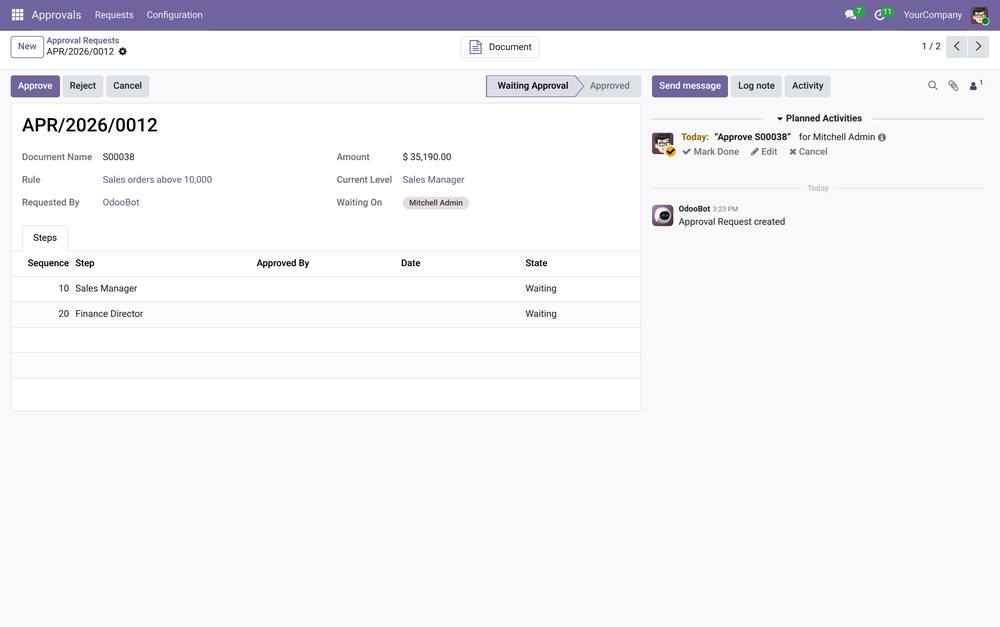Open the Configuration menu
This screenshot has width=1000, height=627.
174,15
